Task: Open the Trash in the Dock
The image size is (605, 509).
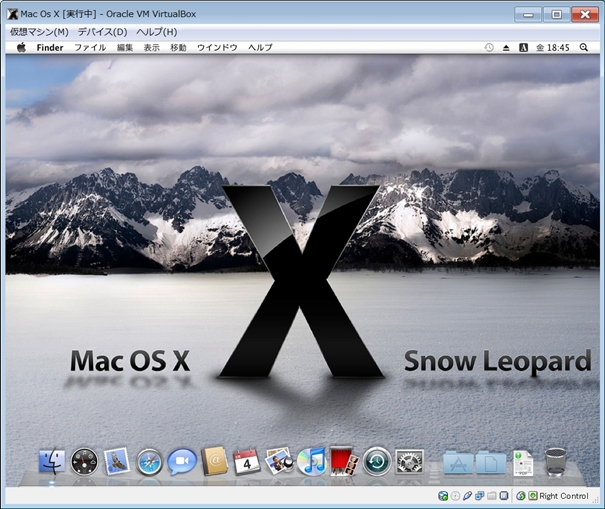Action: (x=556, y=462)
